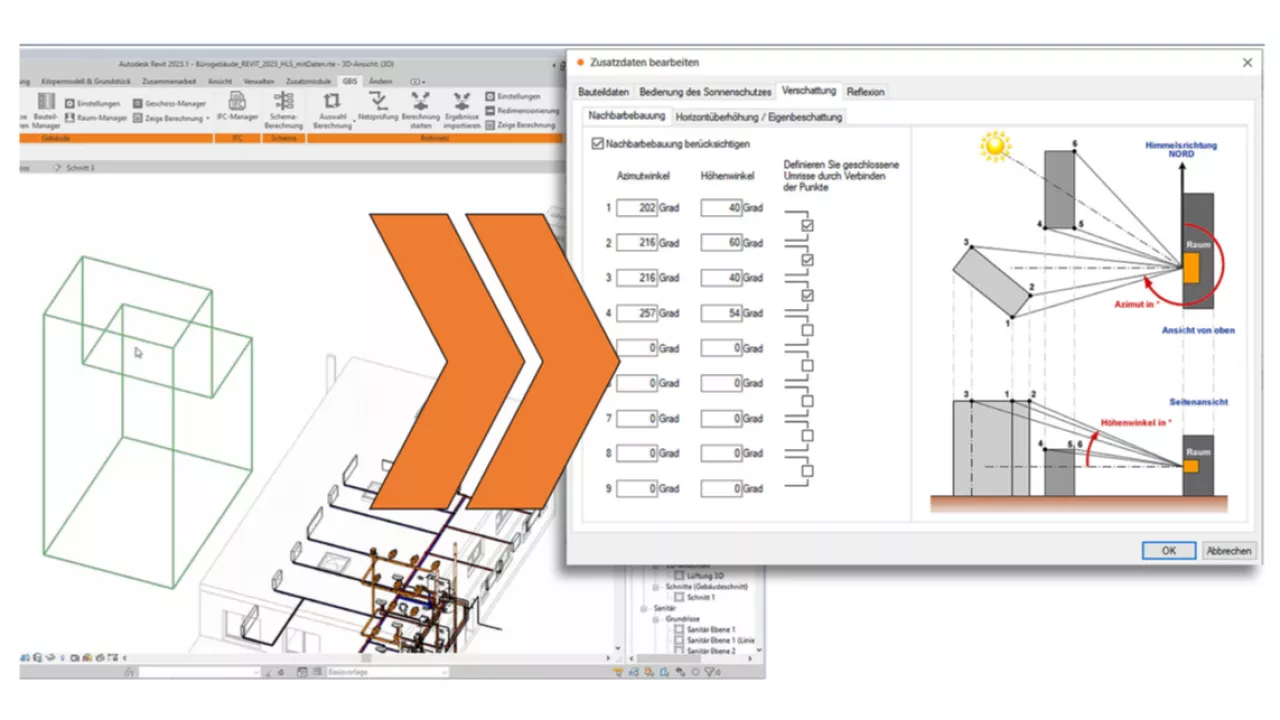Select Schnitt 1 in the project browser
Image resolution: width=1280 pixels, height=720 pixels.
click(x=701, y=597)
